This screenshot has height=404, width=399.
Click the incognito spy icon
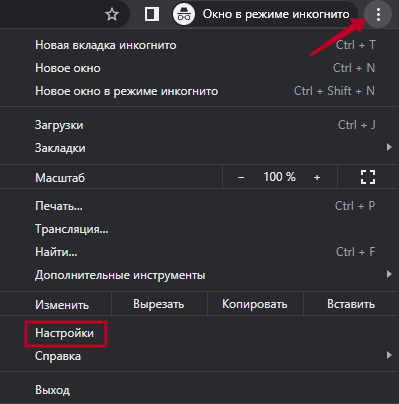click(184, 14)
